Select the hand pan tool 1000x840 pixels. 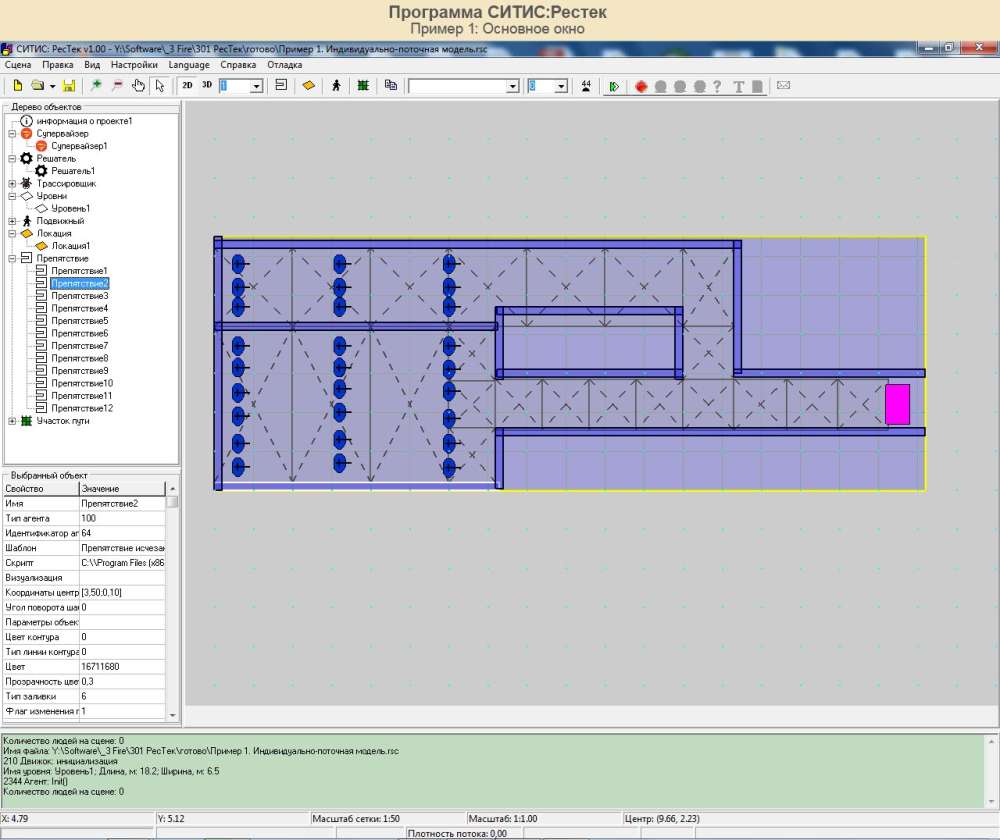pos(139,86)
